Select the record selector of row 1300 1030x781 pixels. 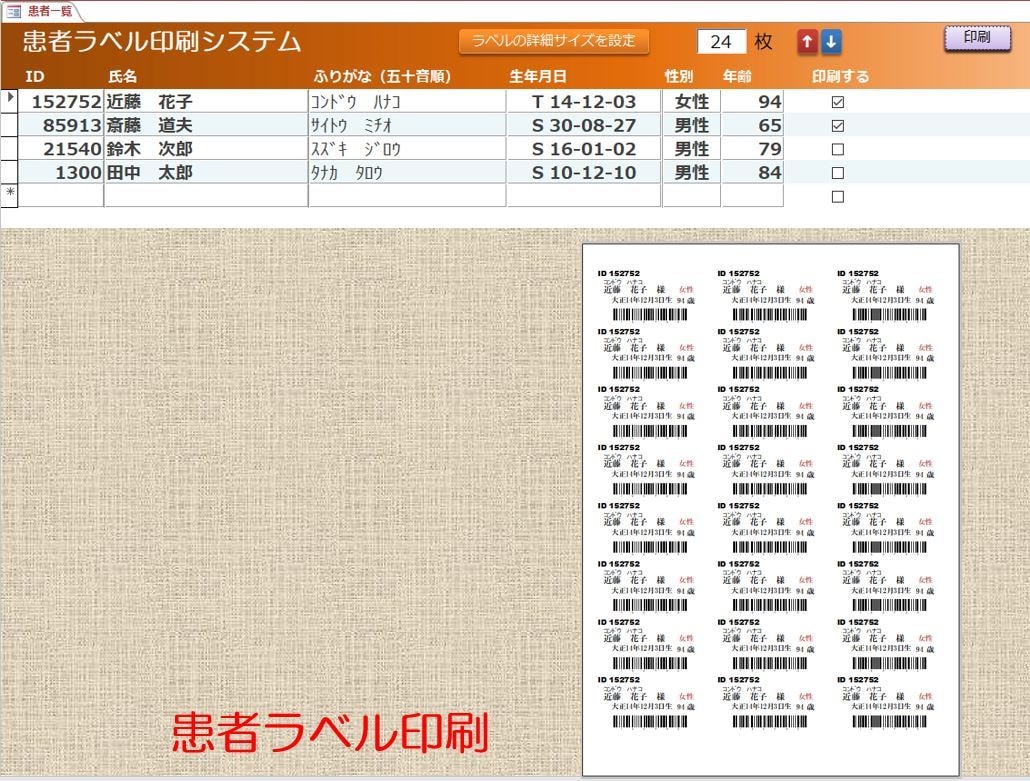9,172
